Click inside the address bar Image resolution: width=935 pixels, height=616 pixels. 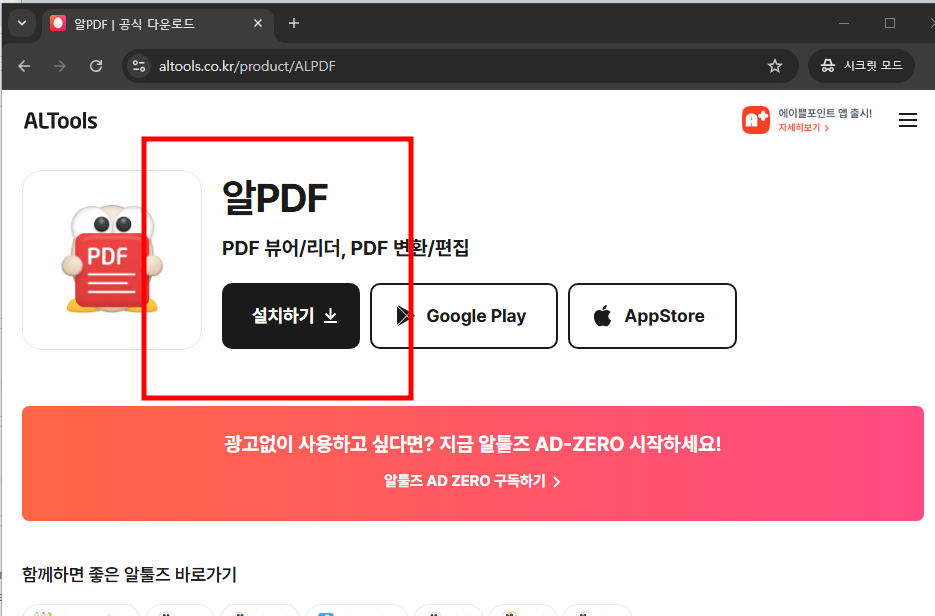pyautogui.click(x=400, y=66)
